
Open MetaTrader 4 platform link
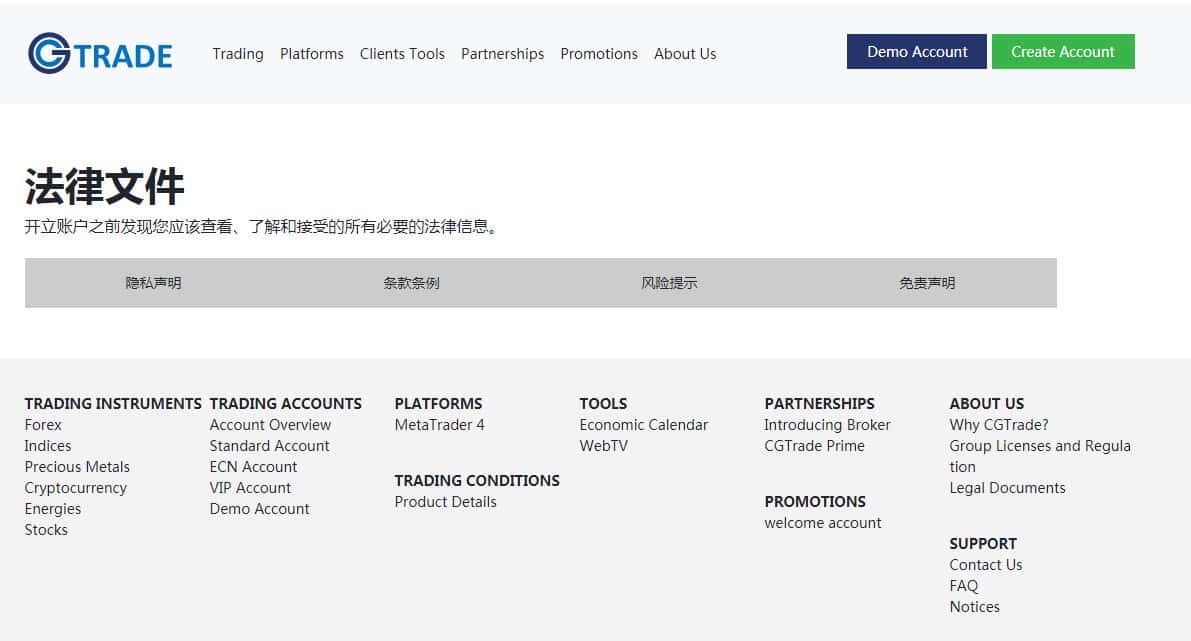click(439, 425)
